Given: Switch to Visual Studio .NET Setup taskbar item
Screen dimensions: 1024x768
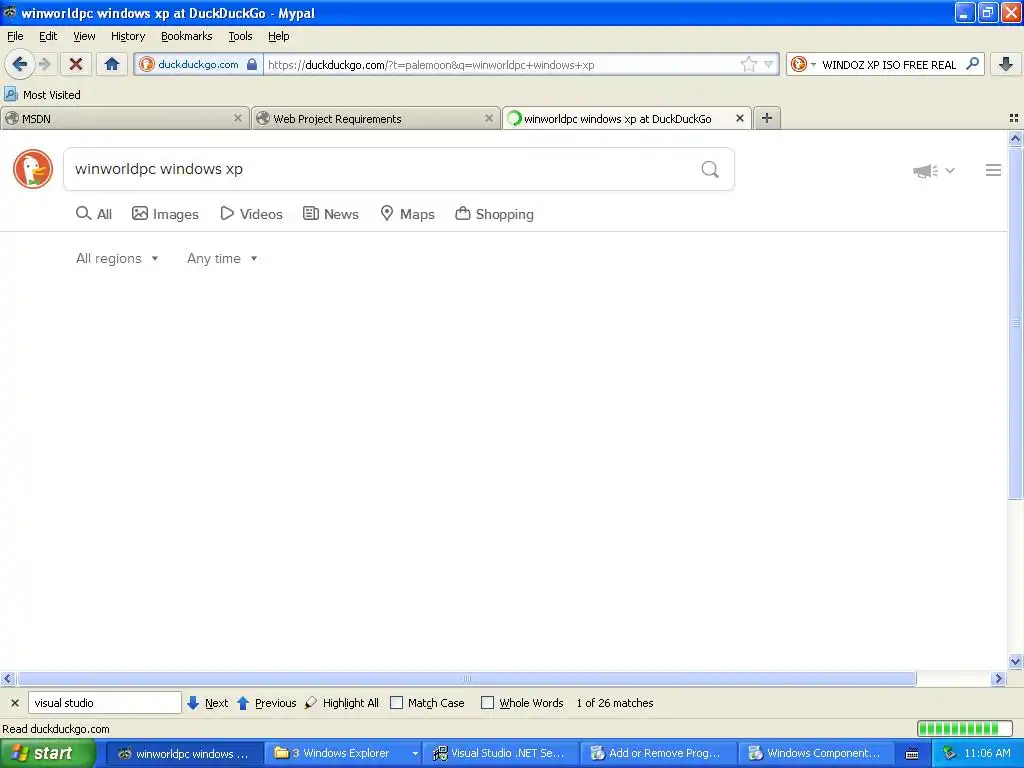Looking at the screenshot, I should pos(502,754).
